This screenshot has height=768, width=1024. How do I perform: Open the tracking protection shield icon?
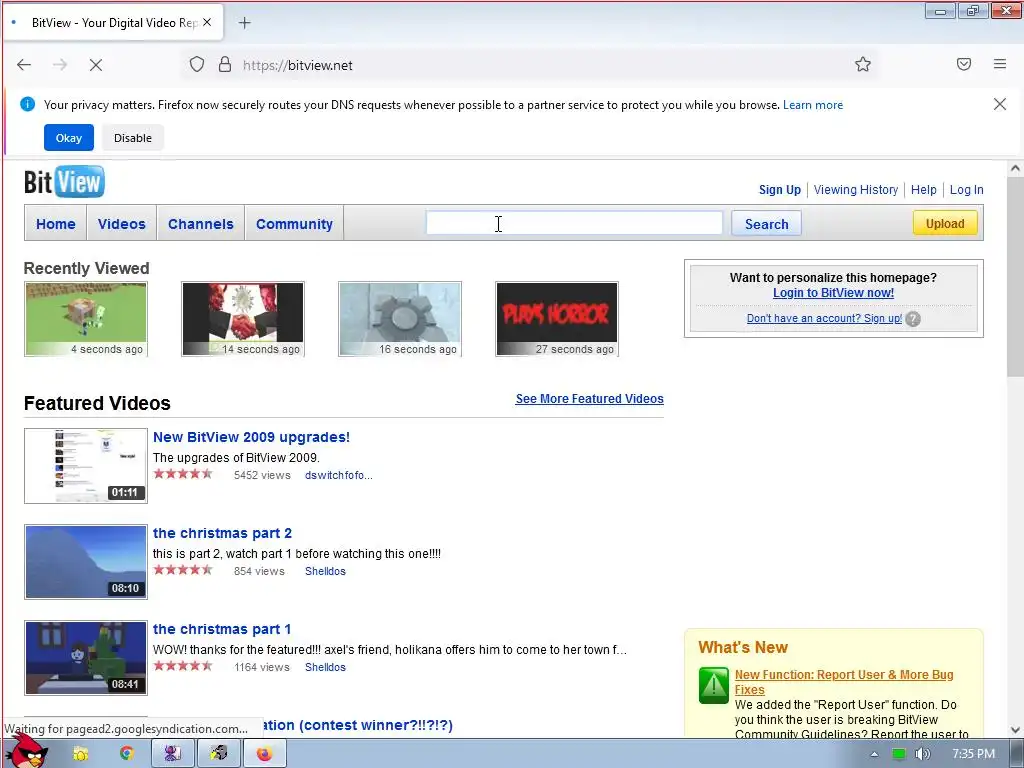pos(197,65)
